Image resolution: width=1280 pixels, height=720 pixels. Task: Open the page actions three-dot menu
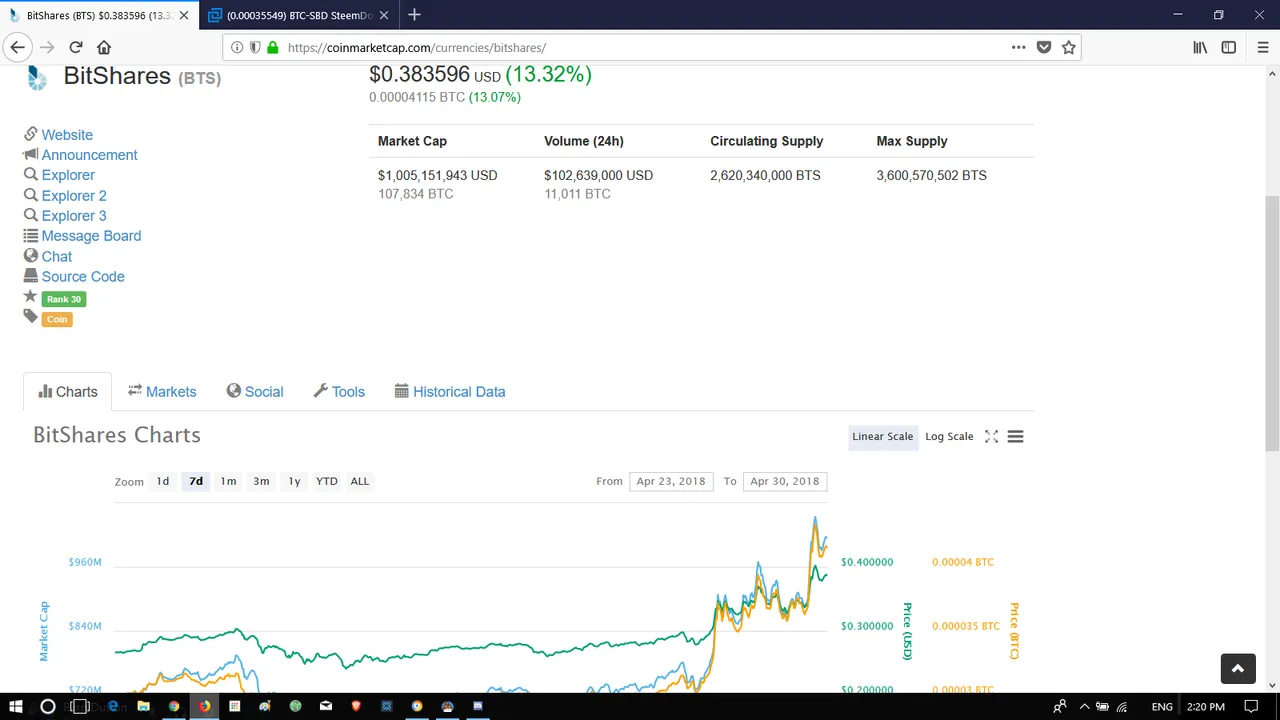point(1018,47)
